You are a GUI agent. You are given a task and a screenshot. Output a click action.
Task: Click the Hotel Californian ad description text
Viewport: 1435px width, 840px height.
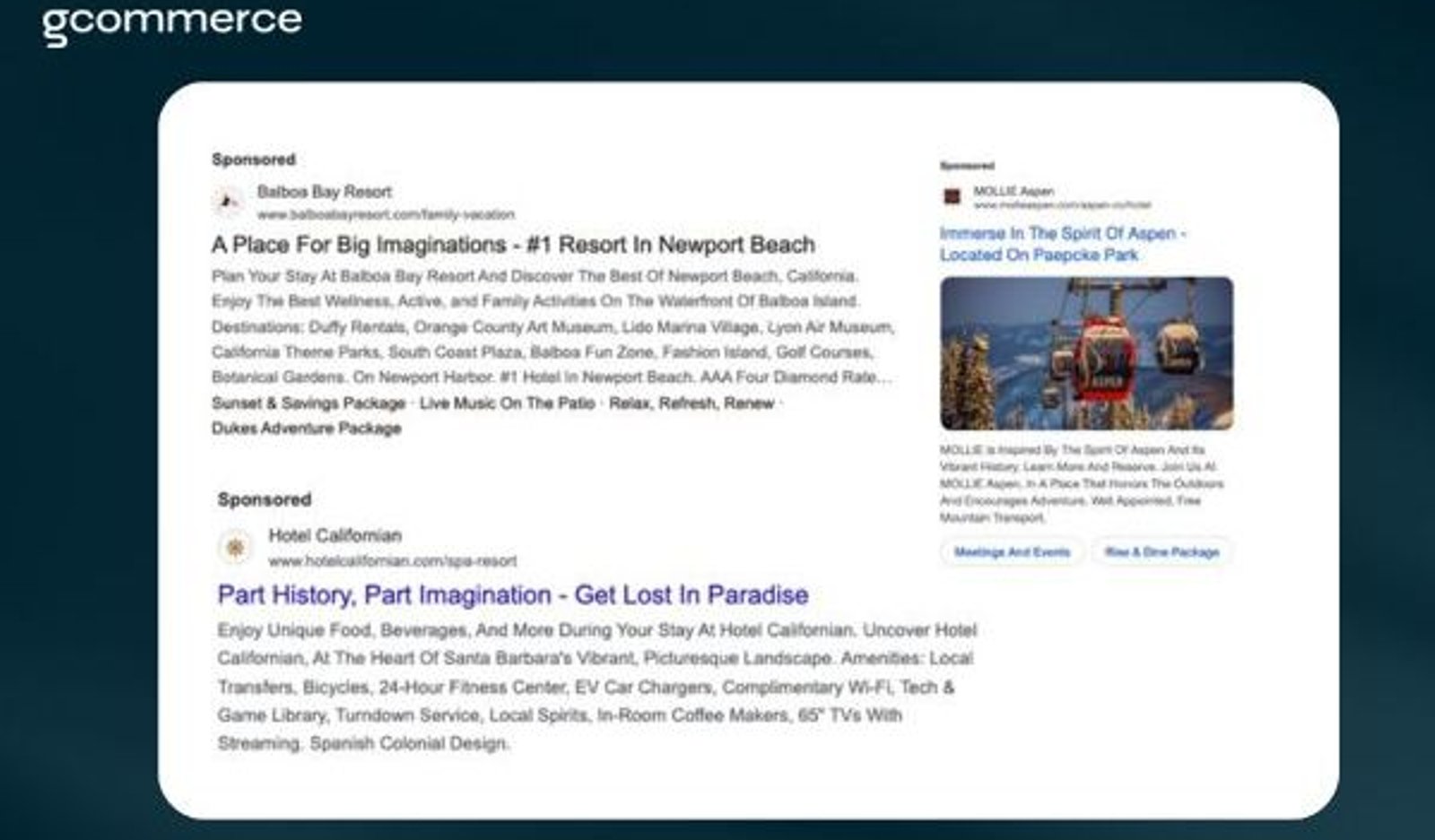tap(596, 687)
